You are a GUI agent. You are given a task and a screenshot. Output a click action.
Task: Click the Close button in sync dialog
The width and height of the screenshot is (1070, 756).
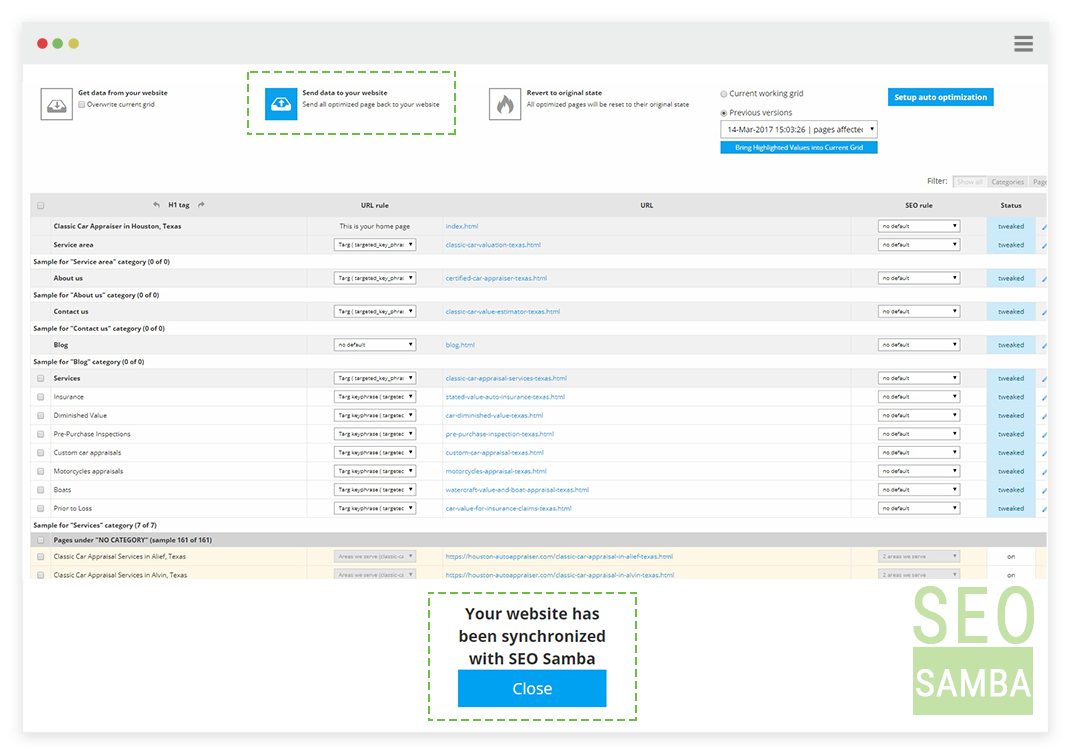(532, 688)
